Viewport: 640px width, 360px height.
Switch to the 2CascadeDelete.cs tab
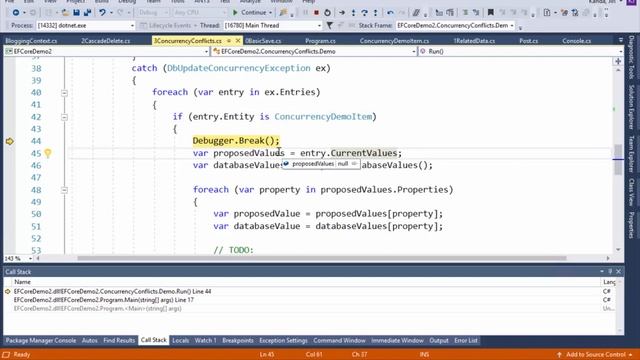105,41
